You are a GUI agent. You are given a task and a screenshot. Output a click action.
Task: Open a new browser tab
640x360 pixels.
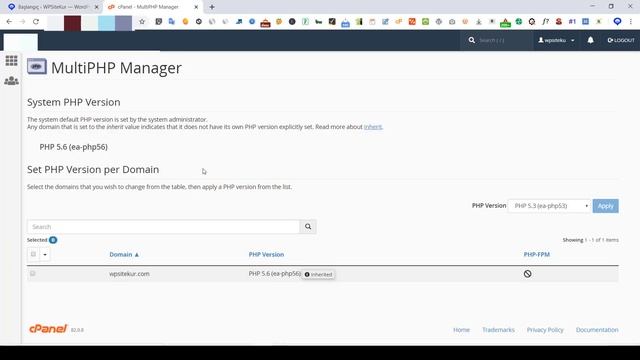[212, 7]
